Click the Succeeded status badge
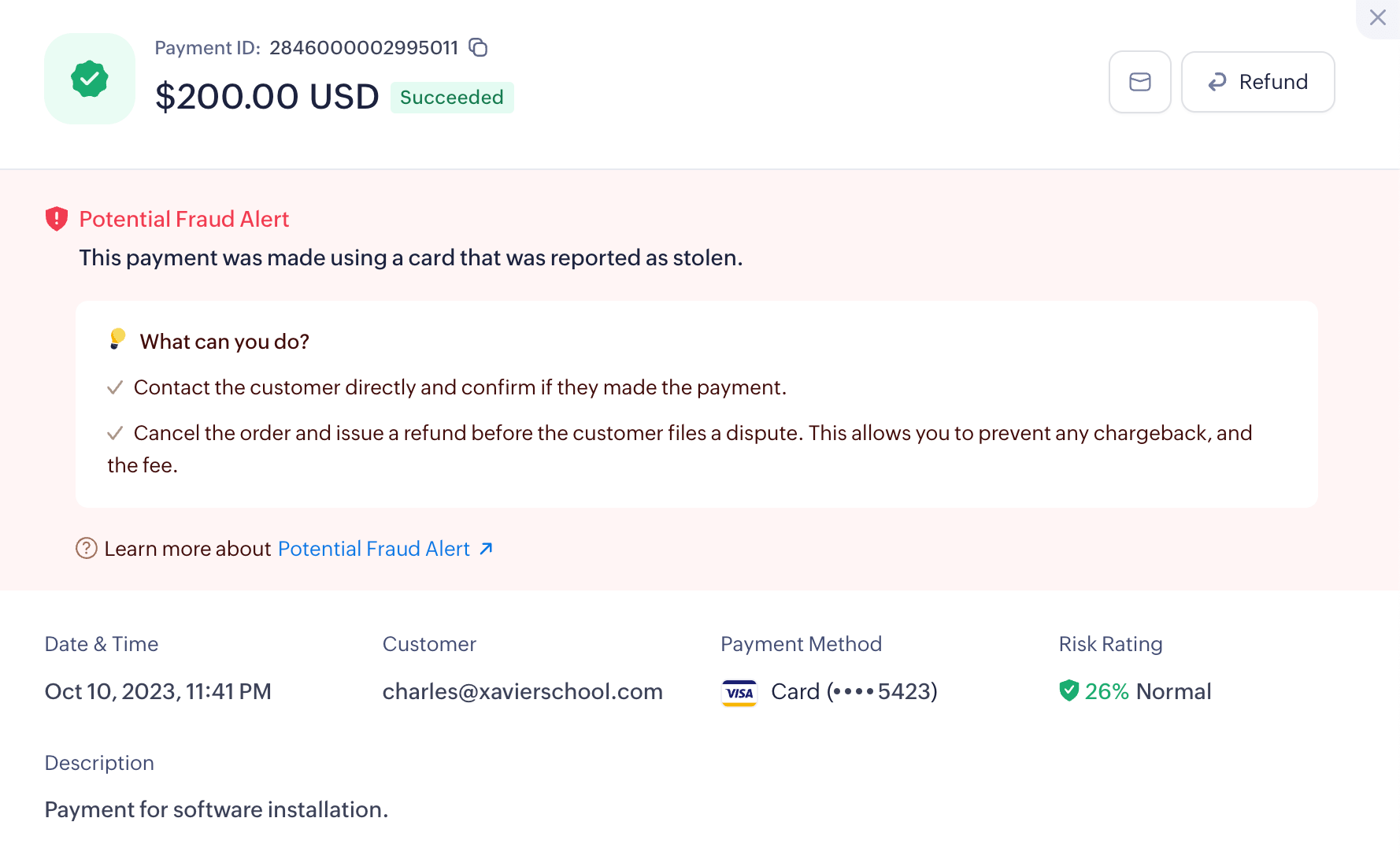 [451, 98]
